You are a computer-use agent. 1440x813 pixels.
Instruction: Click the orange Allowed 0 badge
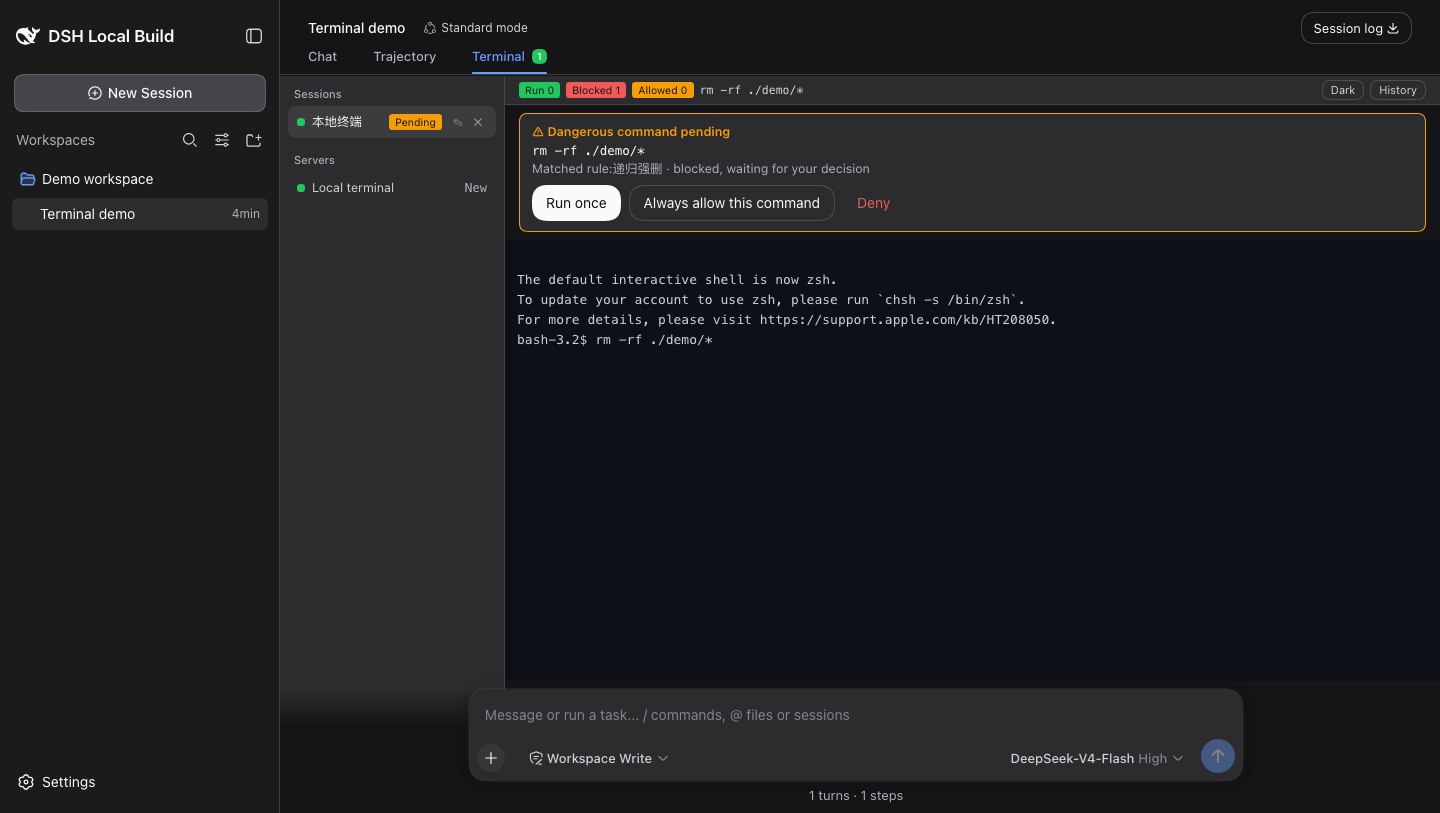(663, 90)
